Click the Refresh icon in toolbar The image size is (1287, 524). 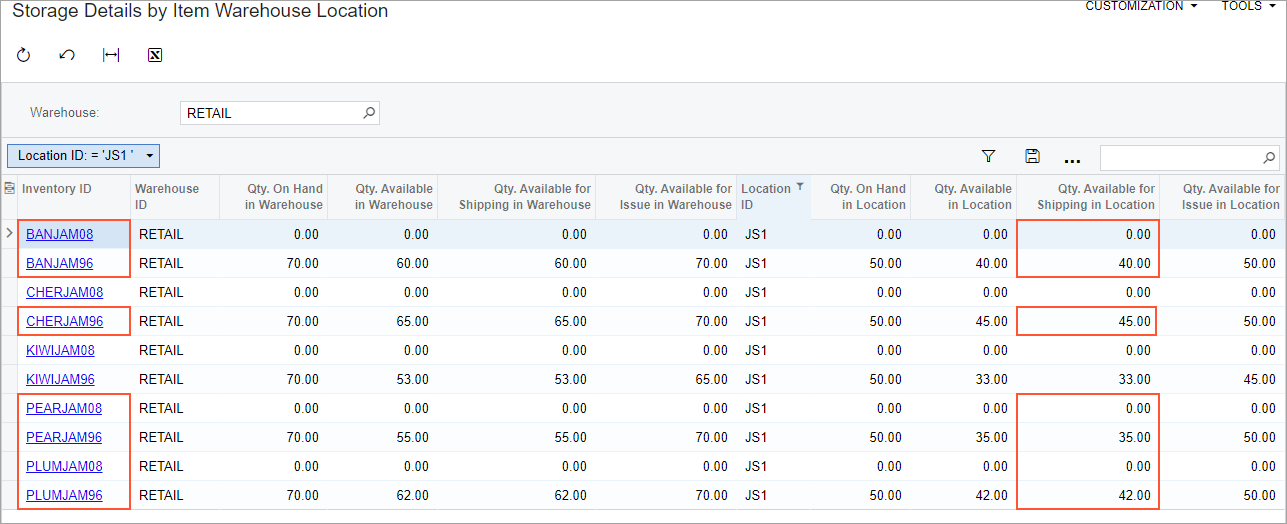coord(24,55)
